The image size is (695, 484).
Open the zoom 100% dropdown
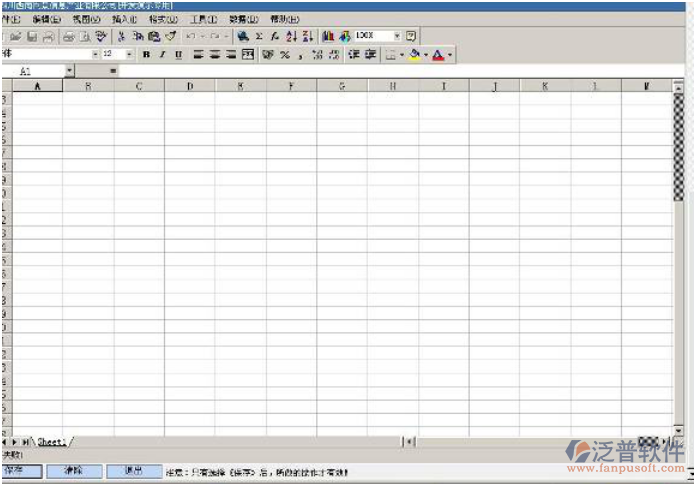tap(397, 36)
